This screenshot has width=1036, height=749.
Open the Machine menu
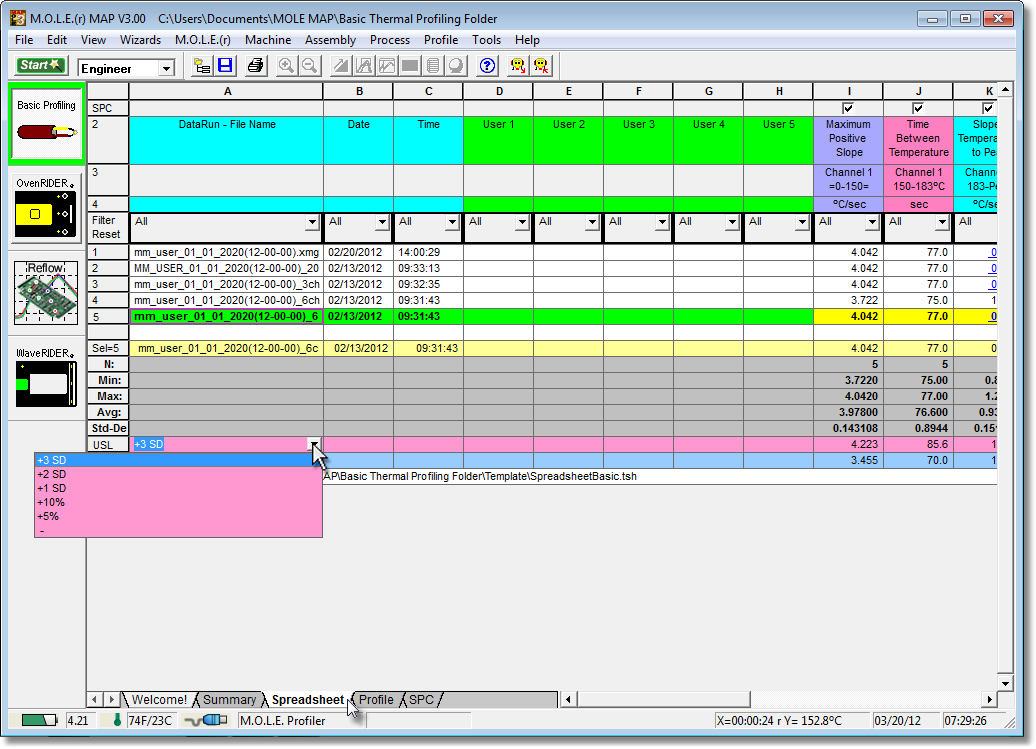click(268, 40)
